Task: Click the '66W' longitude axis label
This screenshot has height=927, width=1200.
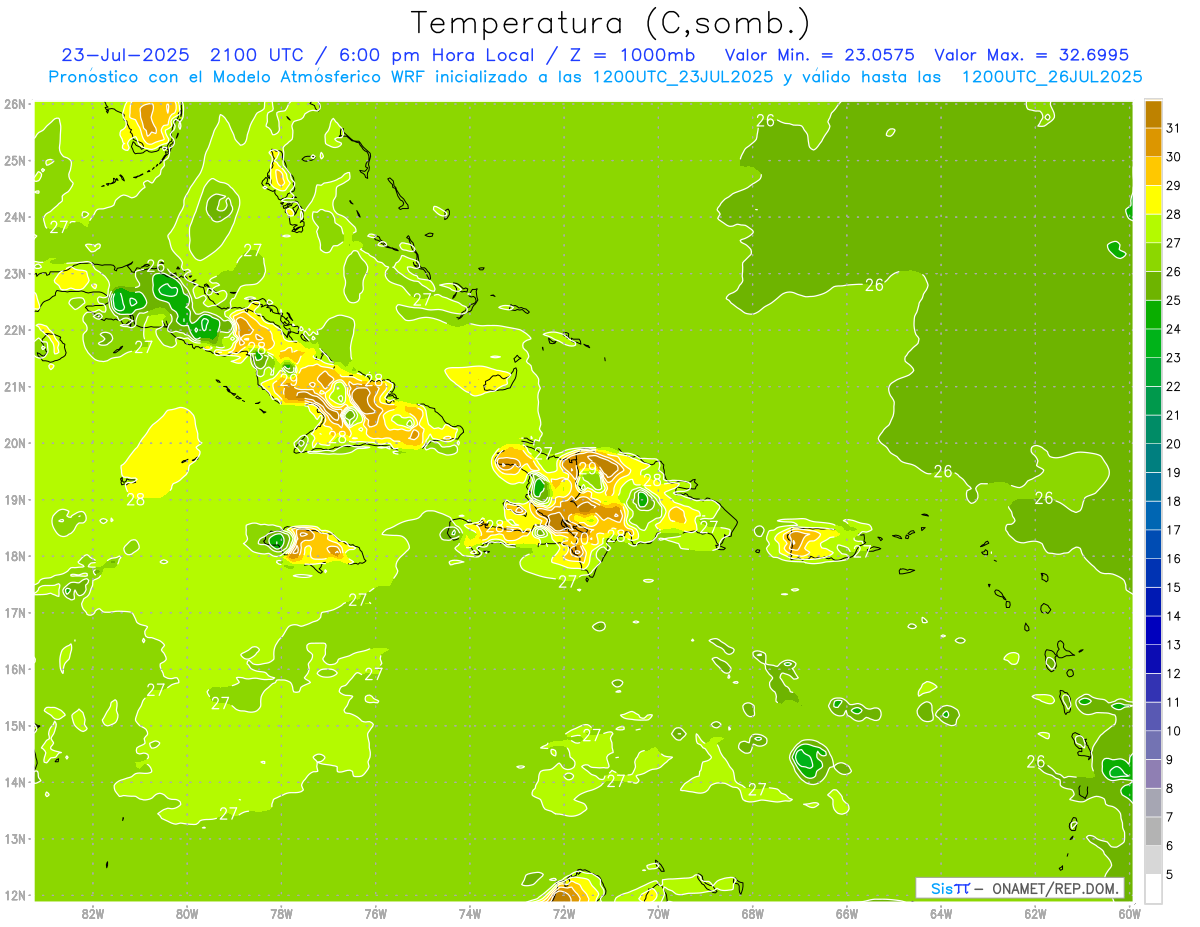Action: (x=846, y=914)
